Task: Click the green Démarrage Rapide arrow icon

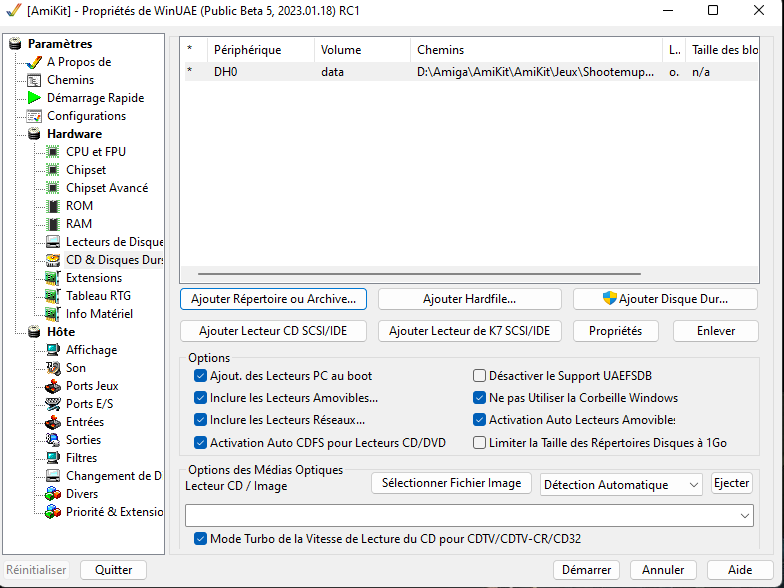Action: (x=34, y=98)
